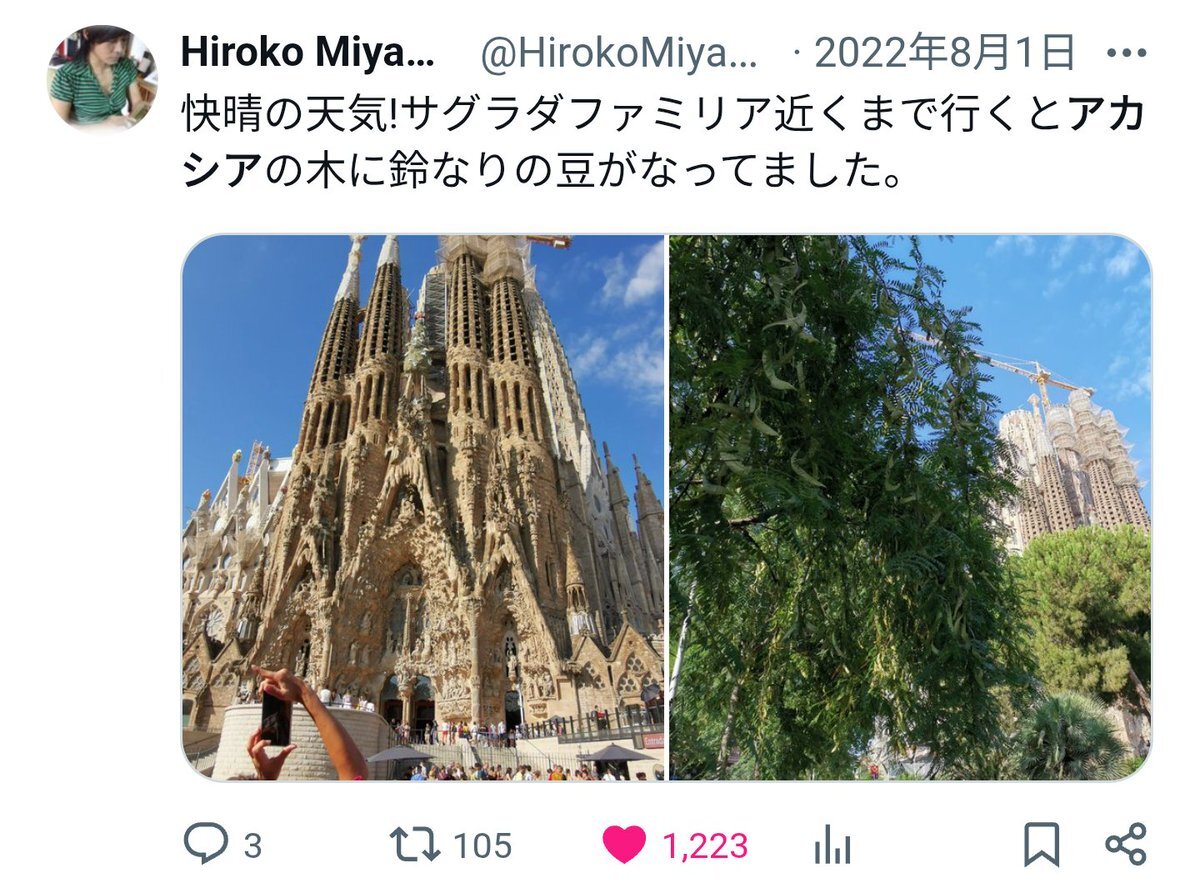Click the reply speech bubble icon
The width and height of the screenshot is (1200, 893).
(206, 845)
